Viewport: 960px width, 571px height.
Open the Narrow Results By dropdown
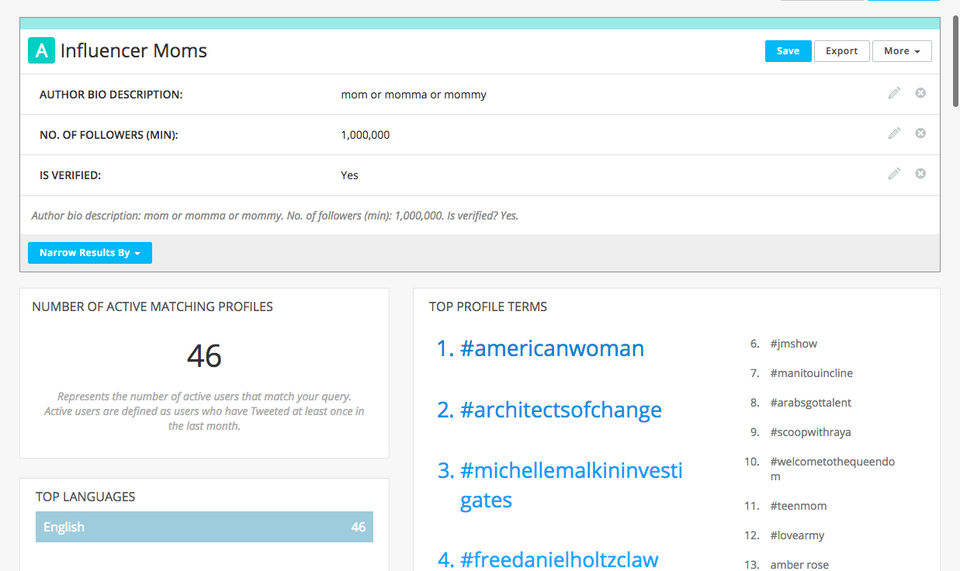90,253
